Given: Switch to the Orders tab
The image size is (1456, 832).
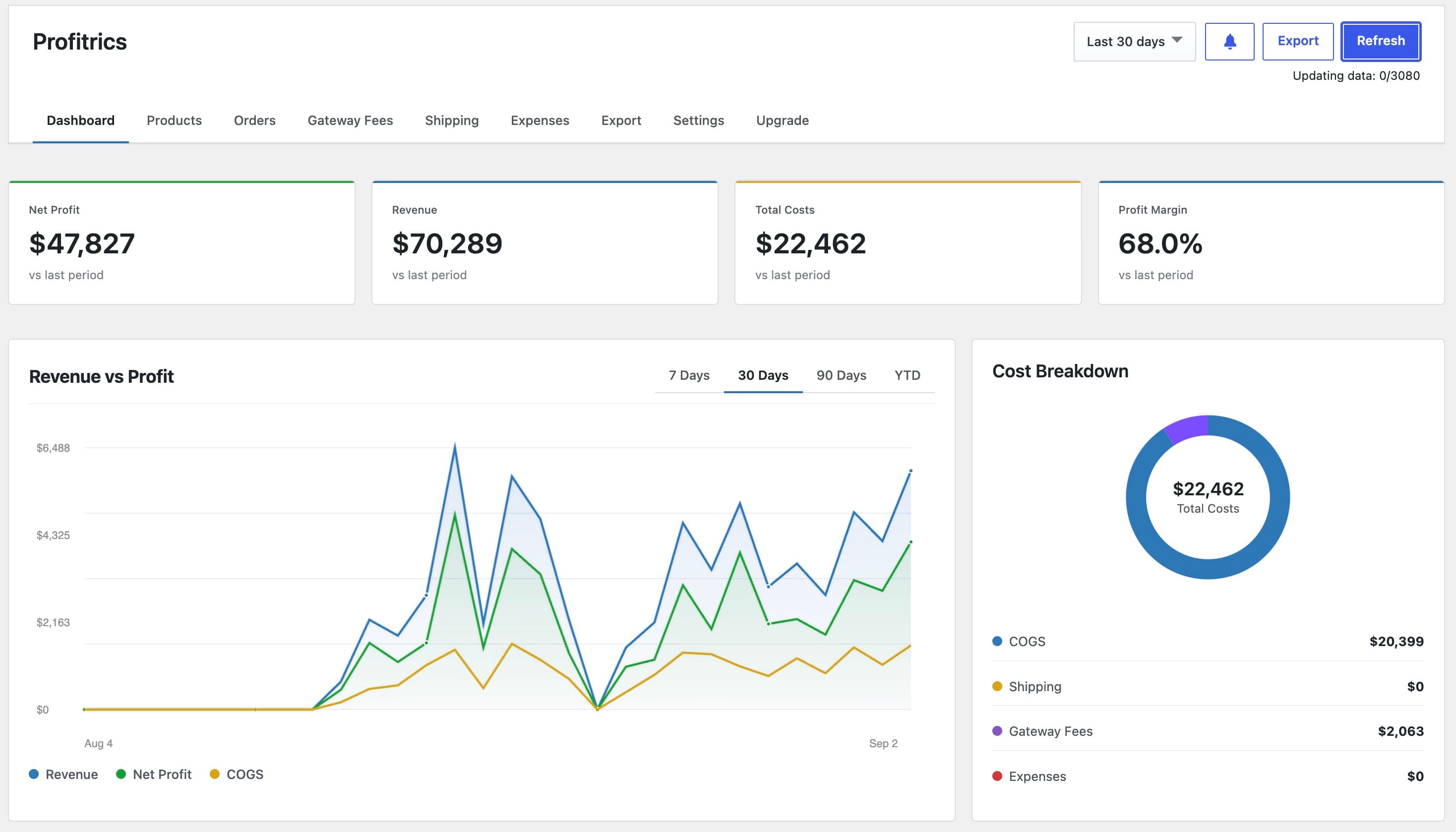Looking at the screenshot, I should tap(255, 120).
